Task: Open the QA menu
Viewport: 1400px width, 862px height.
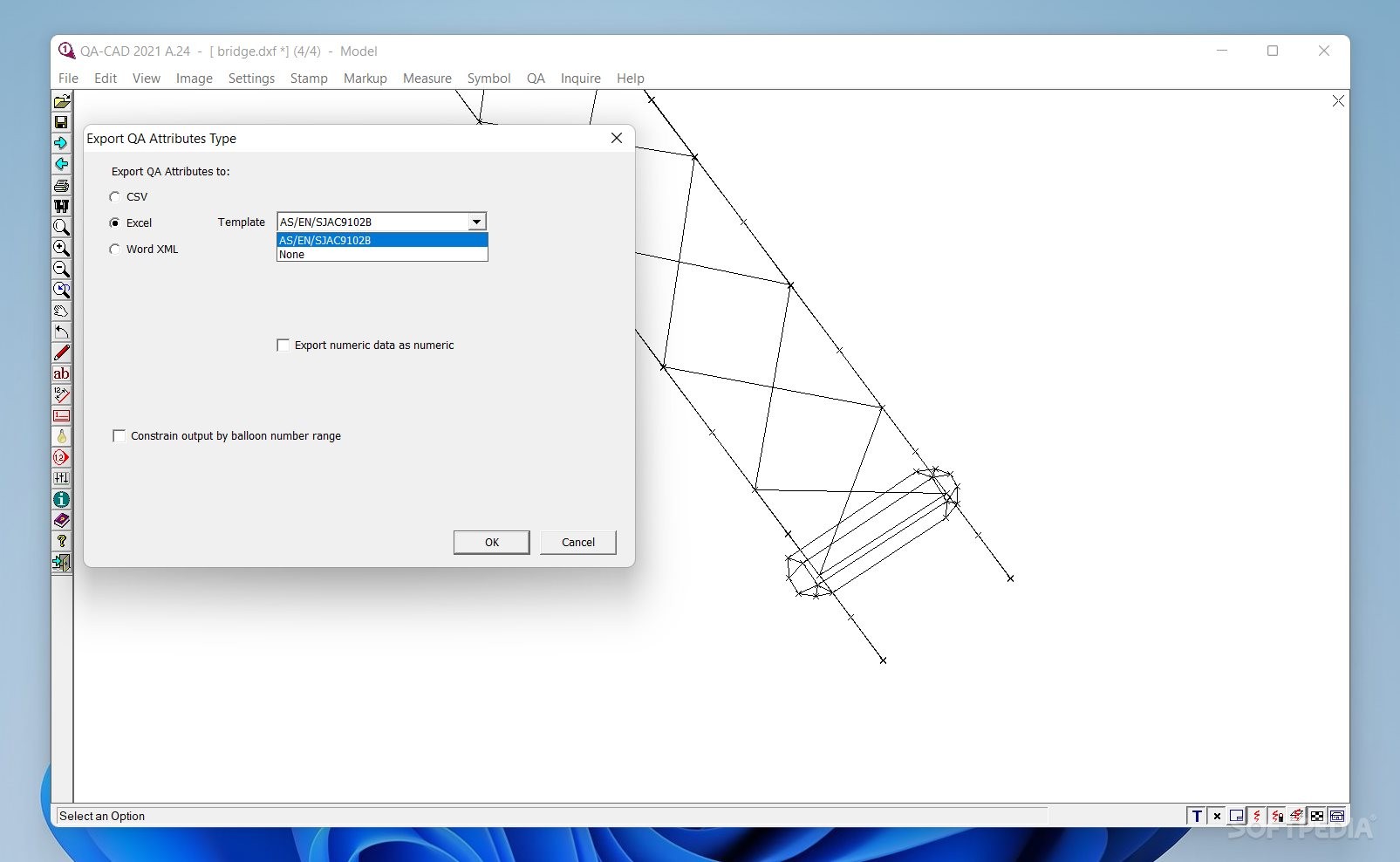Action: 536,79
